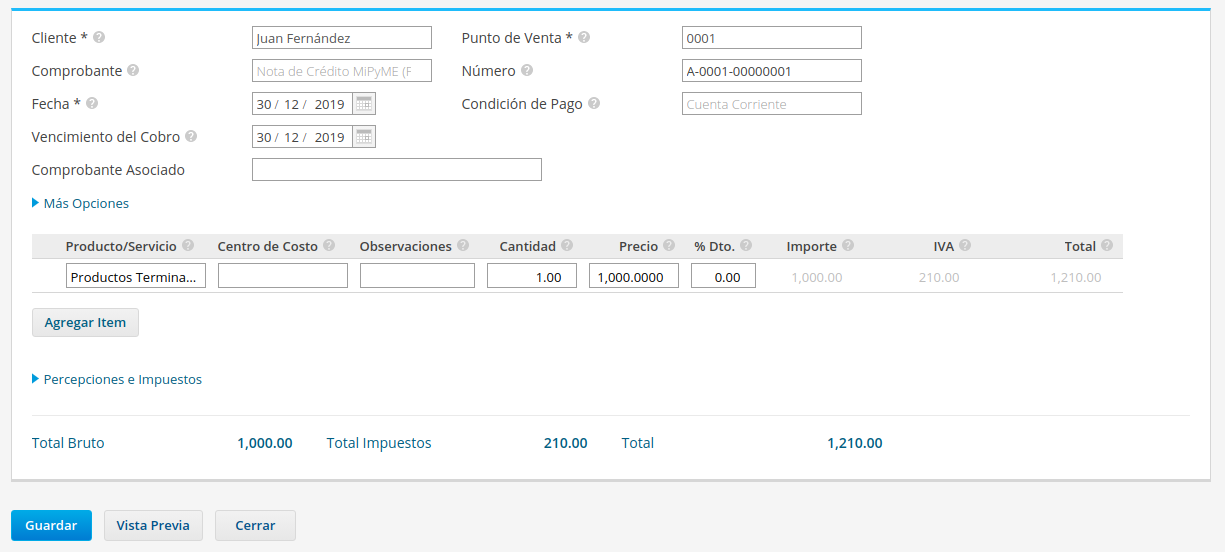Click the Precio field showing 1,000.0000
The height and width of the screenshot is (552, 1225).
[634, 277]
